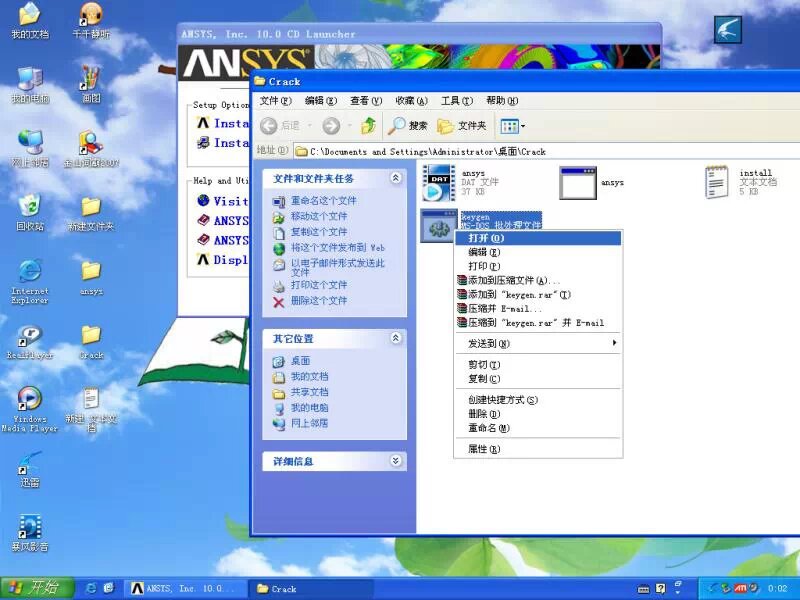Open the 搜索 search pane
The width and height of the screenshot is (800, 600).
coord(408,126)
